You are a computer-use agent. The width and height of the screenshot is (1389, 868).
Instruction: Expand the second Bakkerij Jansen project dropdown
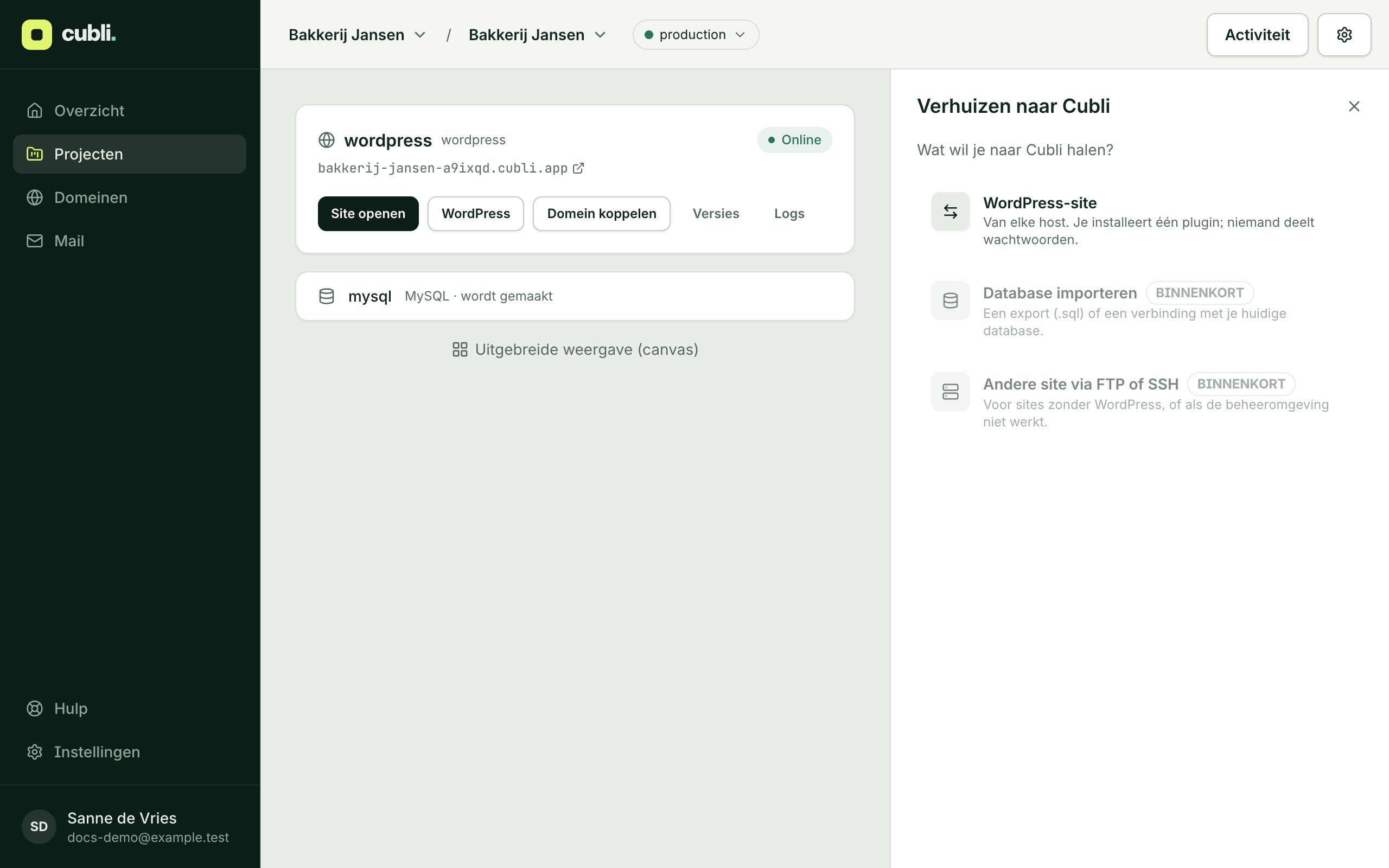tap(537, 35)
